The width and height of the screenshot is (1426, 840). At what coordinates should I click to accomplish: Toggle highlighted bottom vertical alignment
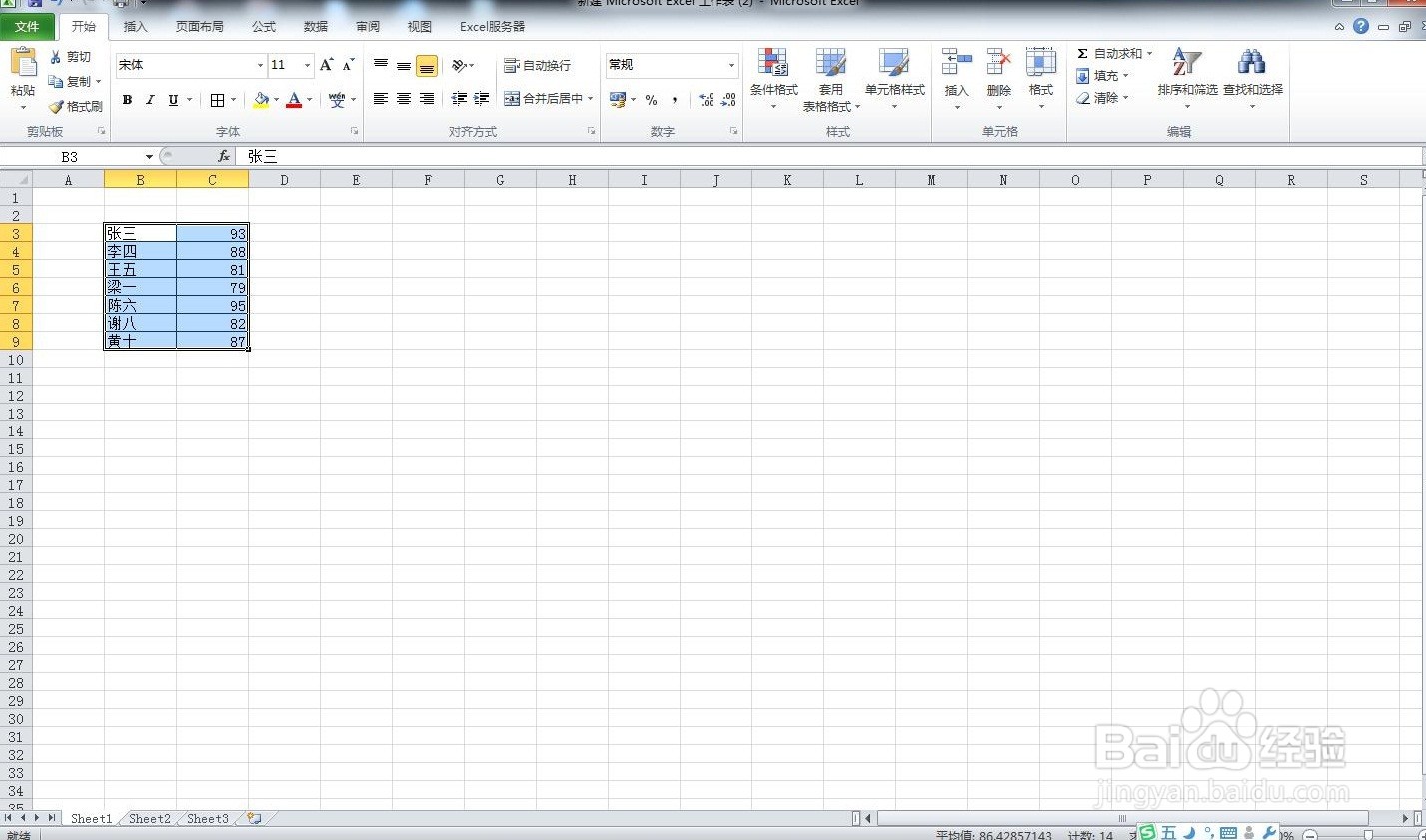(427, 66)
